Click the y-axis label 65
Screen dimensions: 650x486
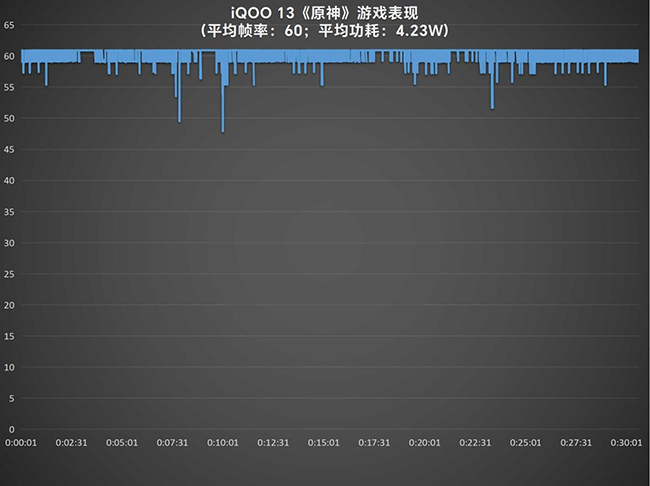coord(9,25)
